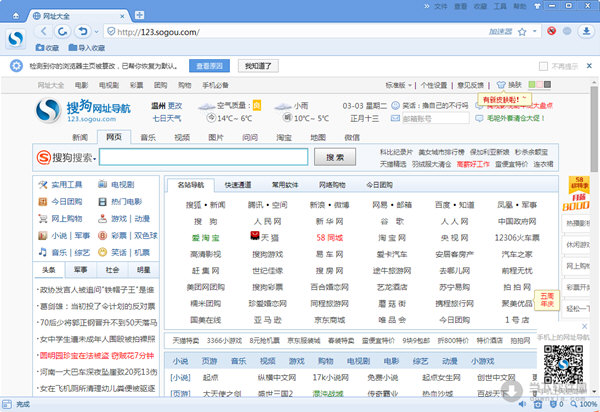600x412 pixels.
Task: Select the green skin color swatch
Action: point(532,85)
